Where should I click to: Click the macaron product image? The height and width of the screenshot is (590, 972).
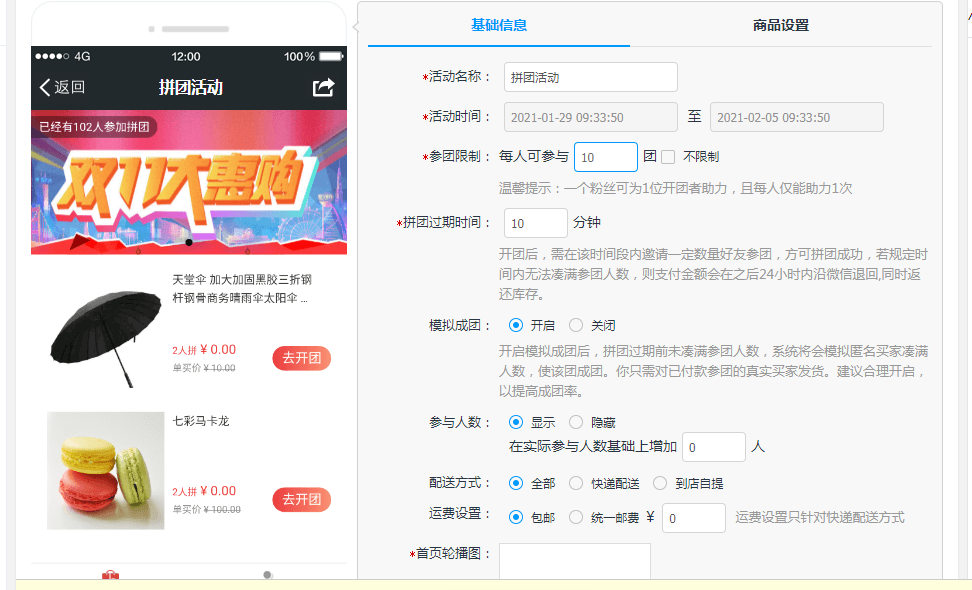pyautogui.click(x=106, y=471)
